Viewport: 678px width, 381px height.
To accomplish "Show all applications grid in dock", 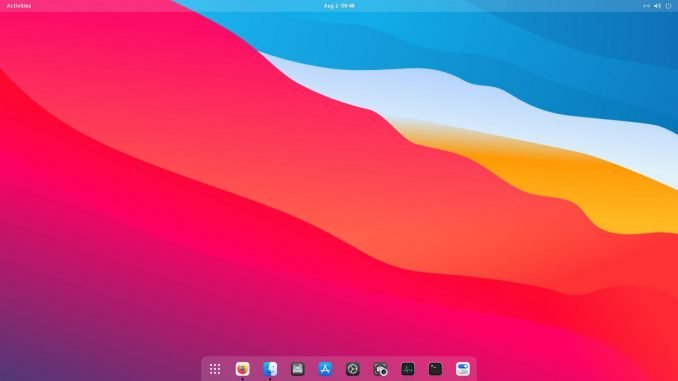I will click(215, 369).
